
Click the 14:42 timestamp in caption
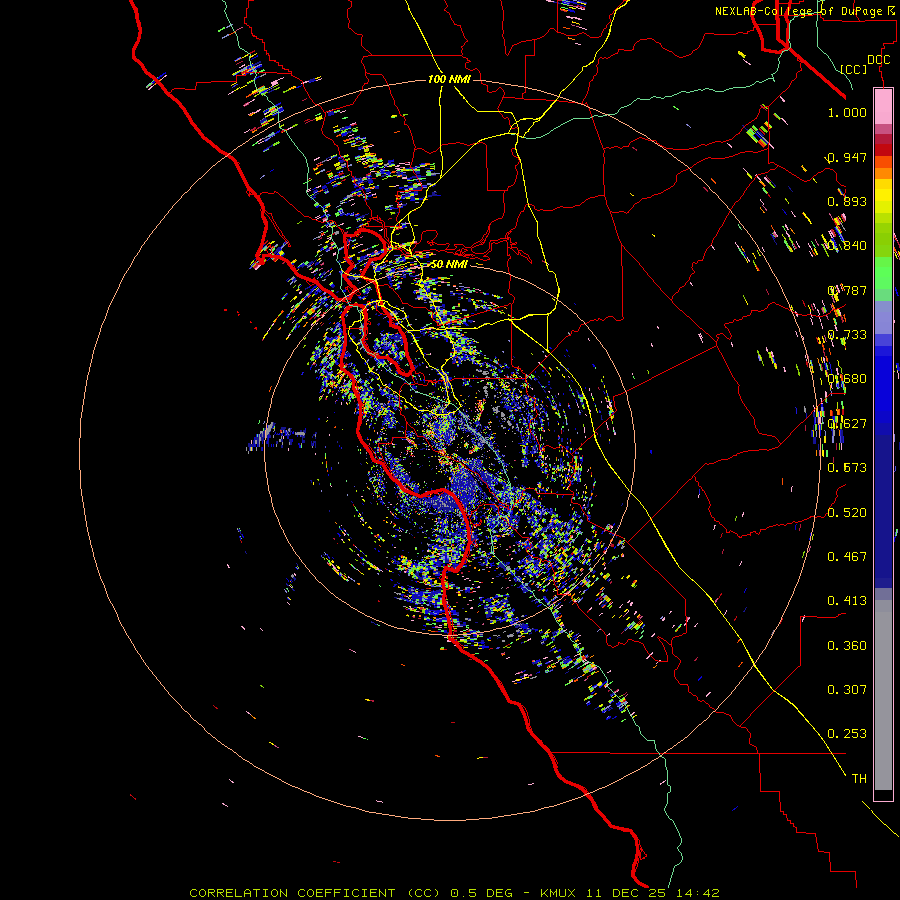coord(697,893)
